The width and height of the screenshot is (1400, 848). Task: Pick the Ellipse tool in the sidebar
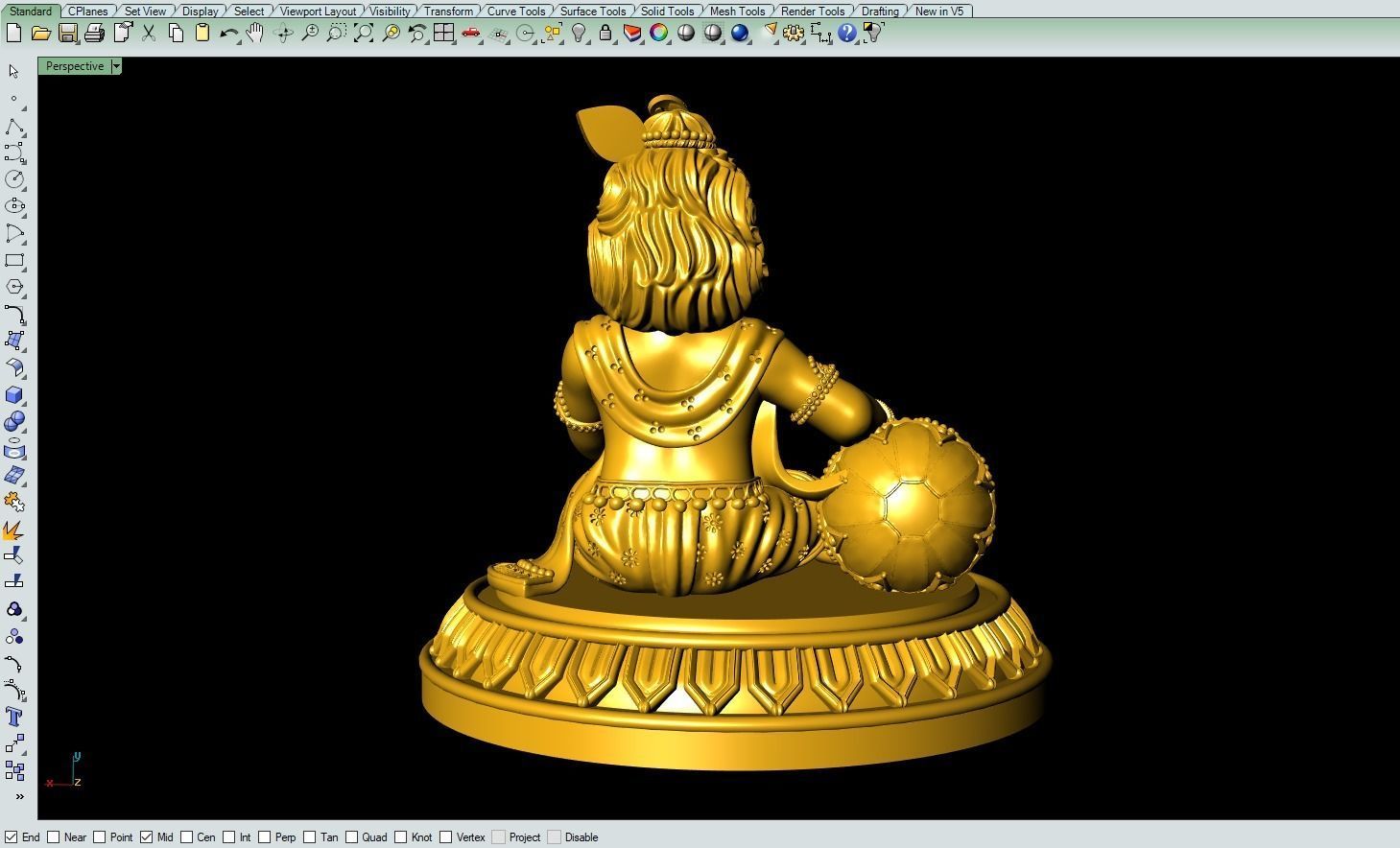[x=14, y=206]
